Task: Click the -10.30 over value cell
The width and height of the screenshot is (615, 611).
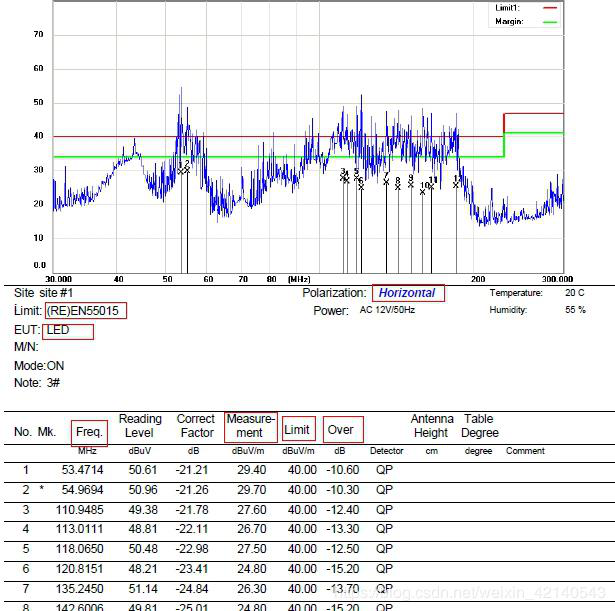Action: click(342, 490)
